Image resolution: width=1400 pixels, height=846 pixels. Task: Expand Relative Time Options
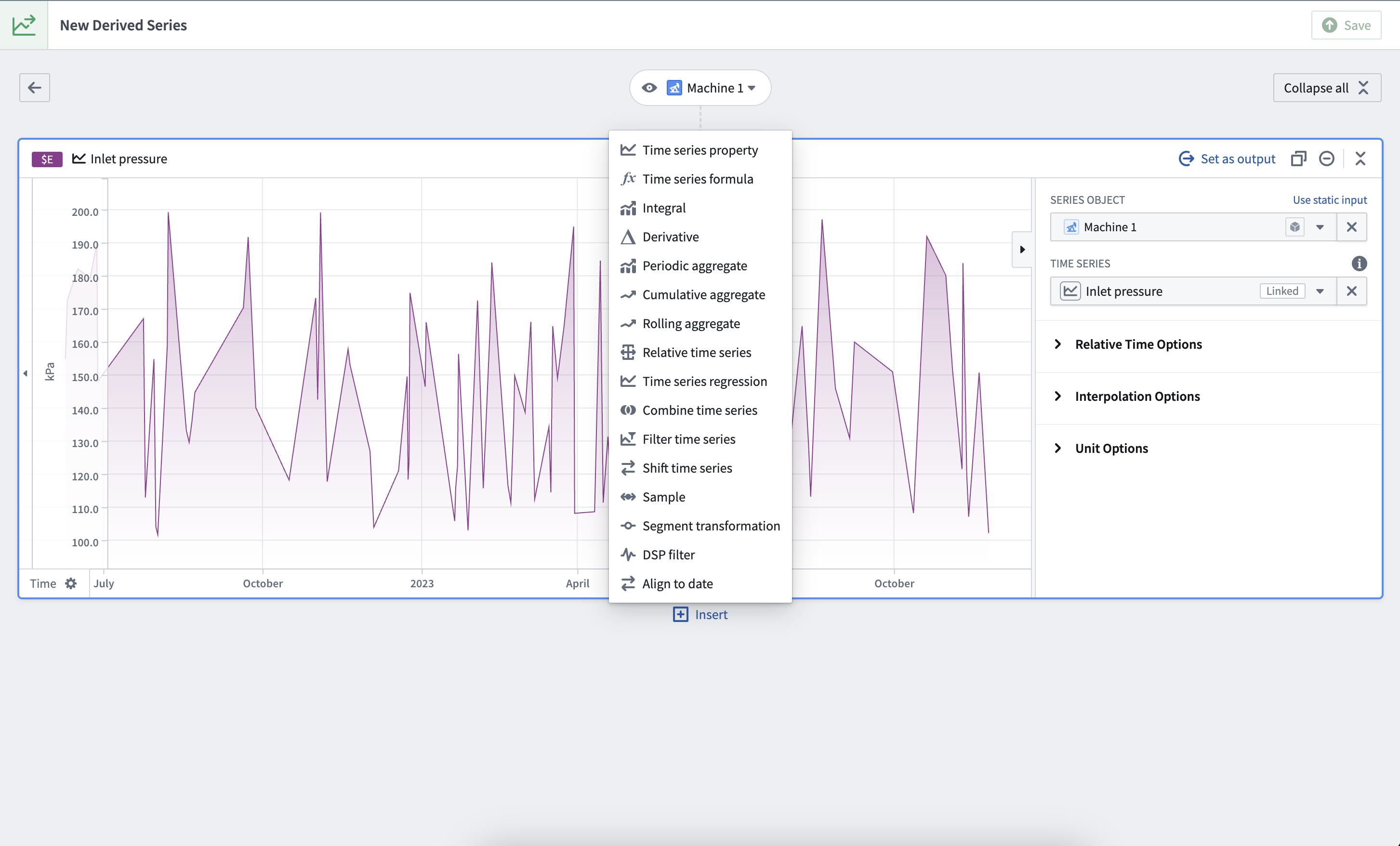pyautogui.click(x=1138, y=344)
